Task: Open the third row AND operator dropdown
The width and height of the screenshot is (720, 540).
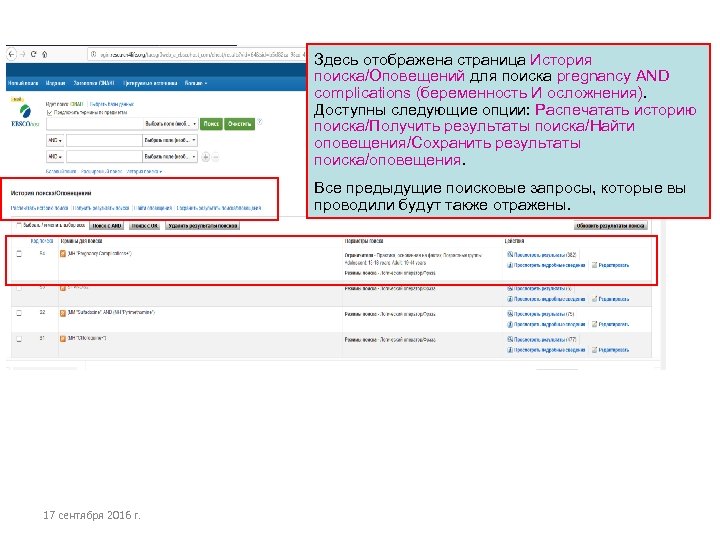Action: pos(55,157)
